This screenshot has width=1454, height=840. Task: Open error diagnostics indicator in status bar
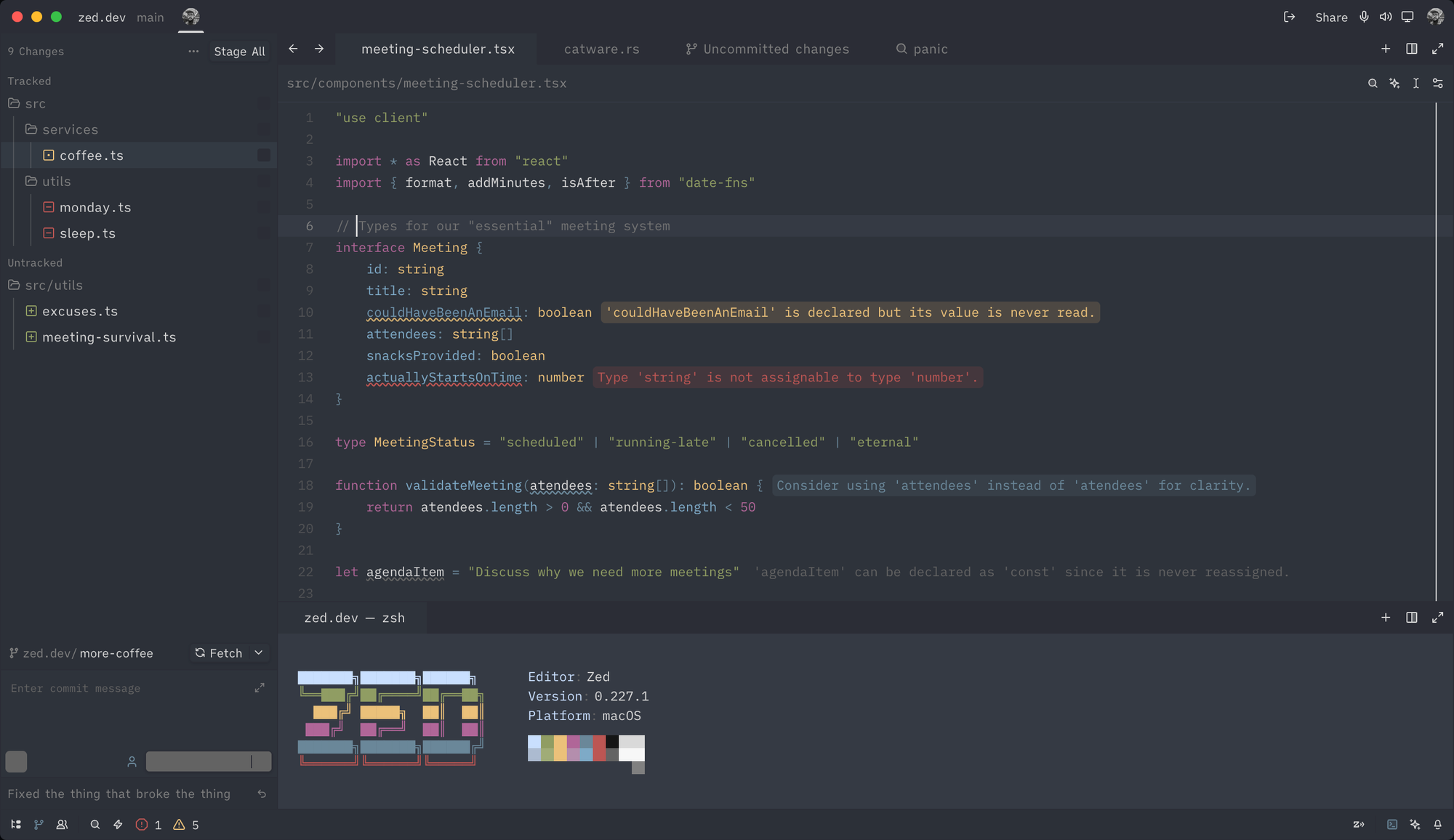coord(148,825)
